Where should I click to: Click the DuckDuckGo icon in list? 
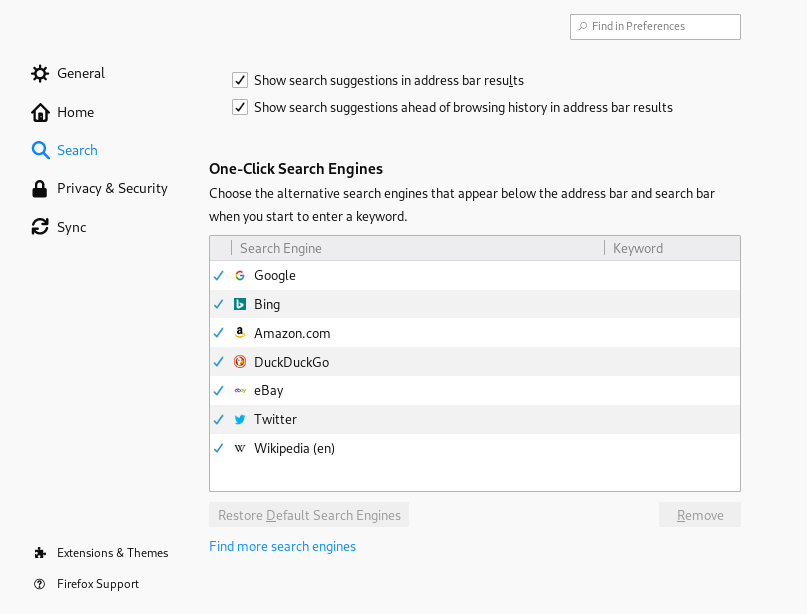click(240, 362)
